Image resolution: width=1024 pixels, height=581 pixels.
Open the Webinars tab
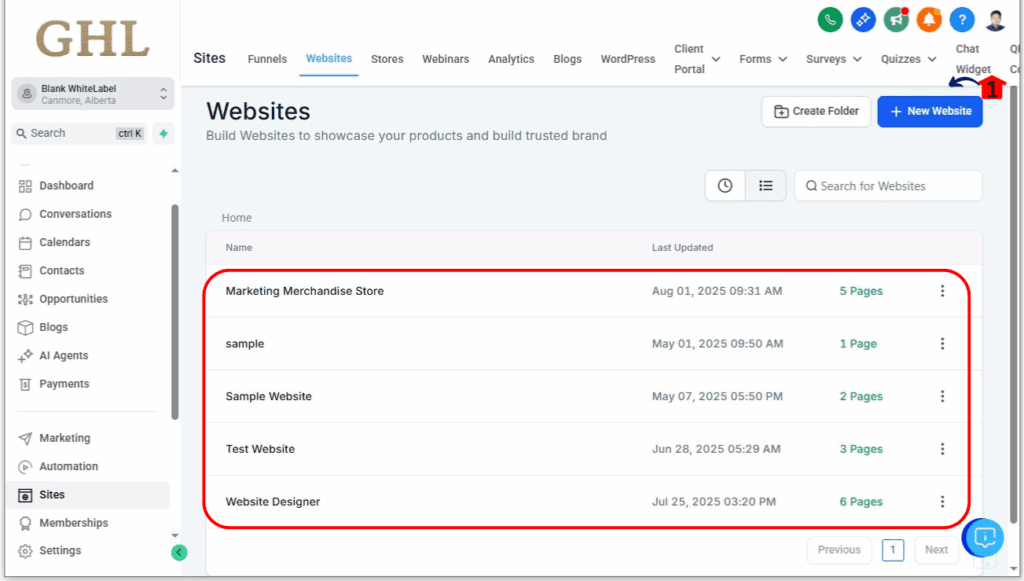tap(445, 59)
